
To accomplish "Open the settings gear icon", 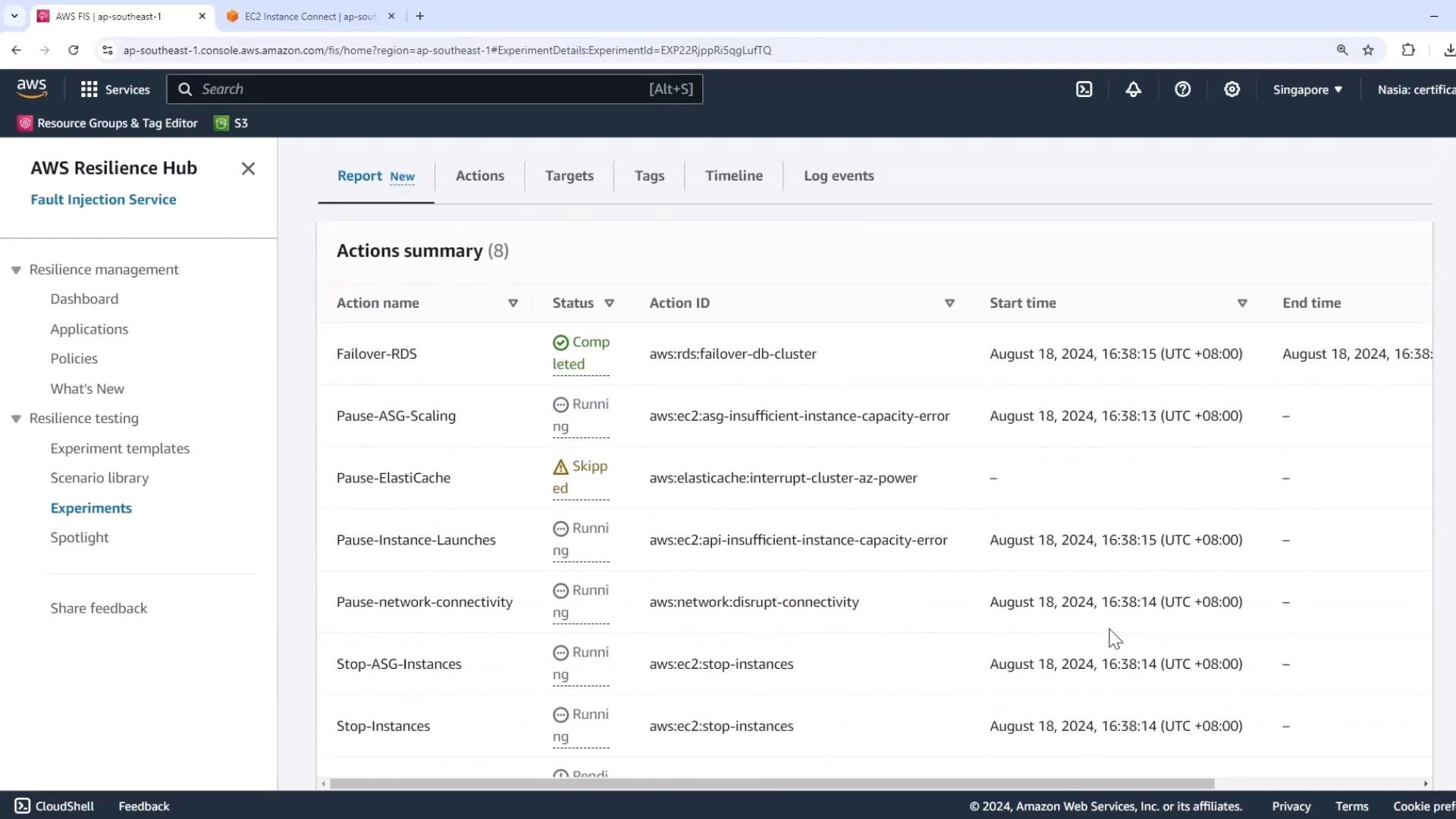I will click(1232, 89).
